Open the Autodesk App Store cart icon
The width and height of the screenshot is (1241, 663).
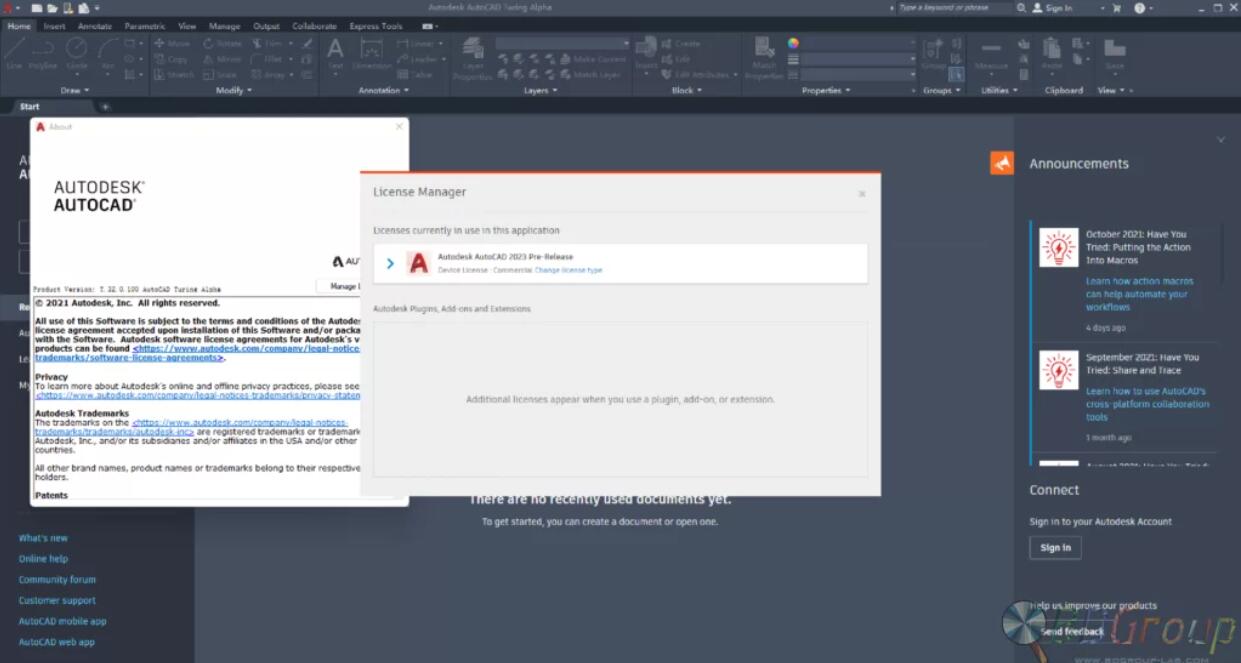[x=1116, y=8]
